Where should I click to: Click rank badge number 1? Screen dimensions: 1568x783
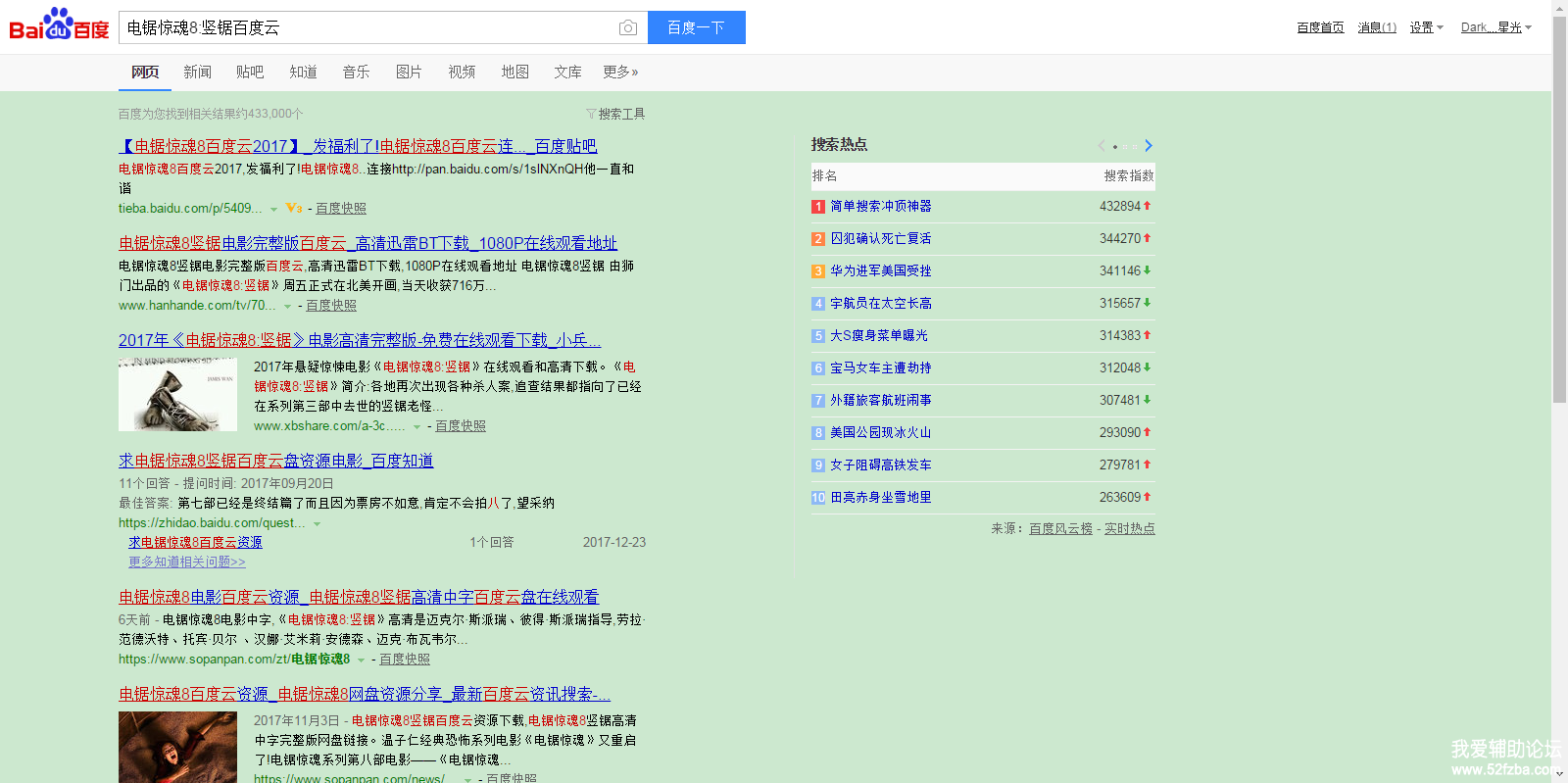tap(817, 207)
